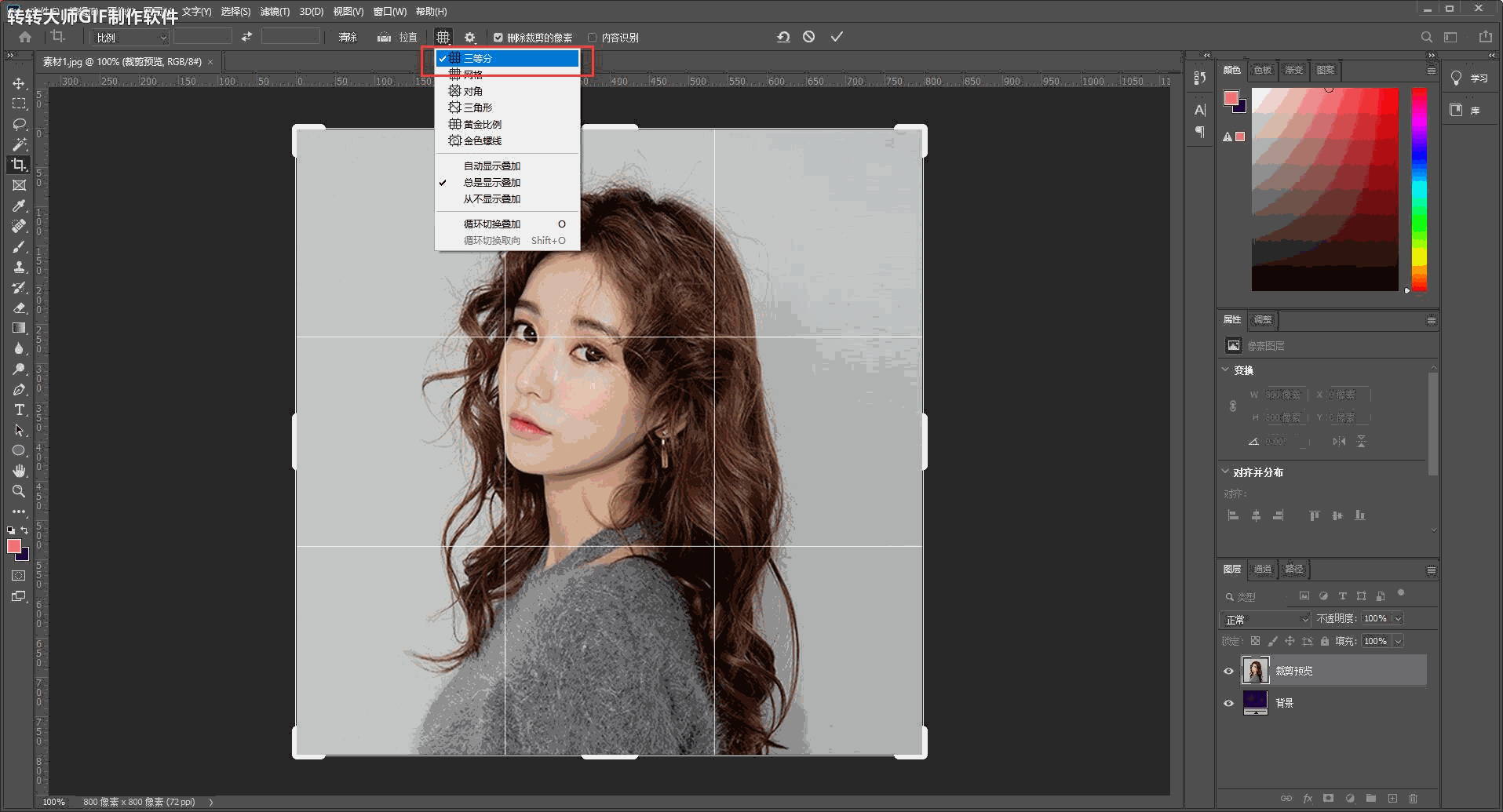Open the 比例 crop ratio dropdown
The width and height of the screenshot is (1503, 812).
[130, 38]
